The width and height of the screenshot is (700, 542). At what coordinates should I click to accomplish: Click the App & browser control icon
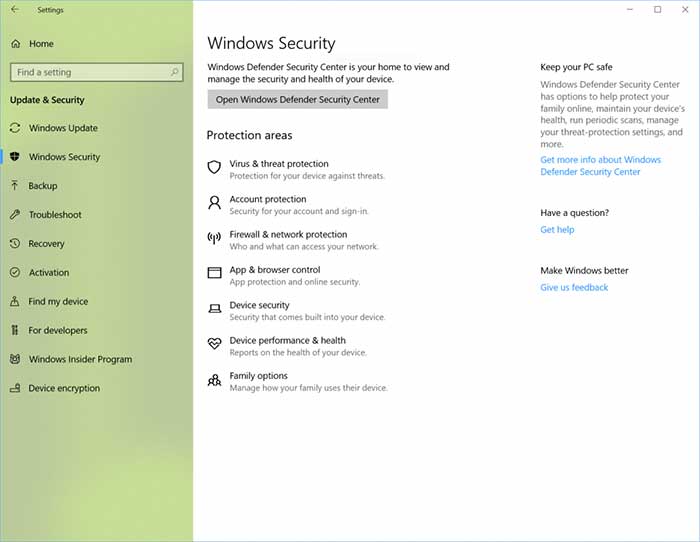tap(214, 273)
